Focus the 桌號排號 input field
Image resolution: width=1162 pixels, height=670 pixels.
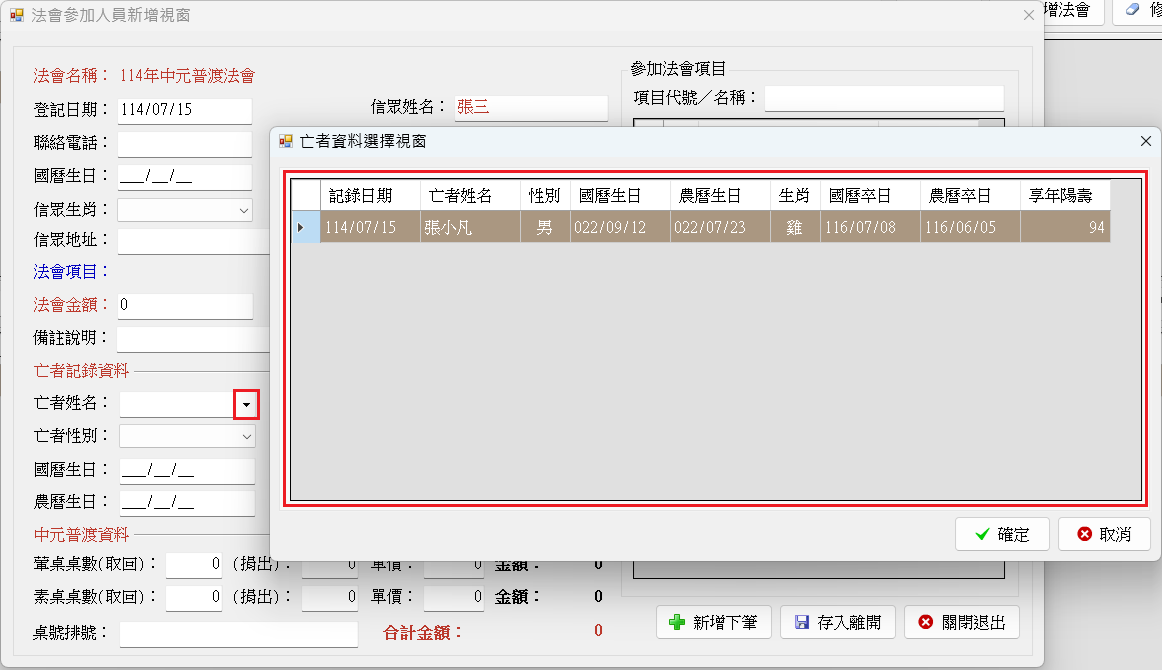pos(239,634)
